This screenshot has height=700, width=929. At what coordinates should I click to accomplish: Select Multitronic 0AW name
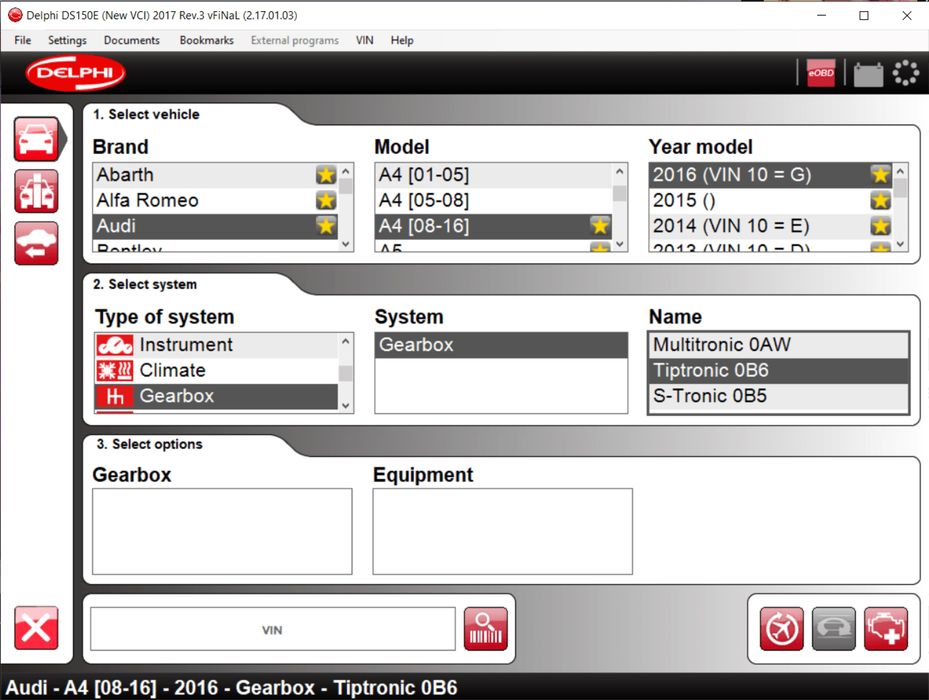(779, 345)
